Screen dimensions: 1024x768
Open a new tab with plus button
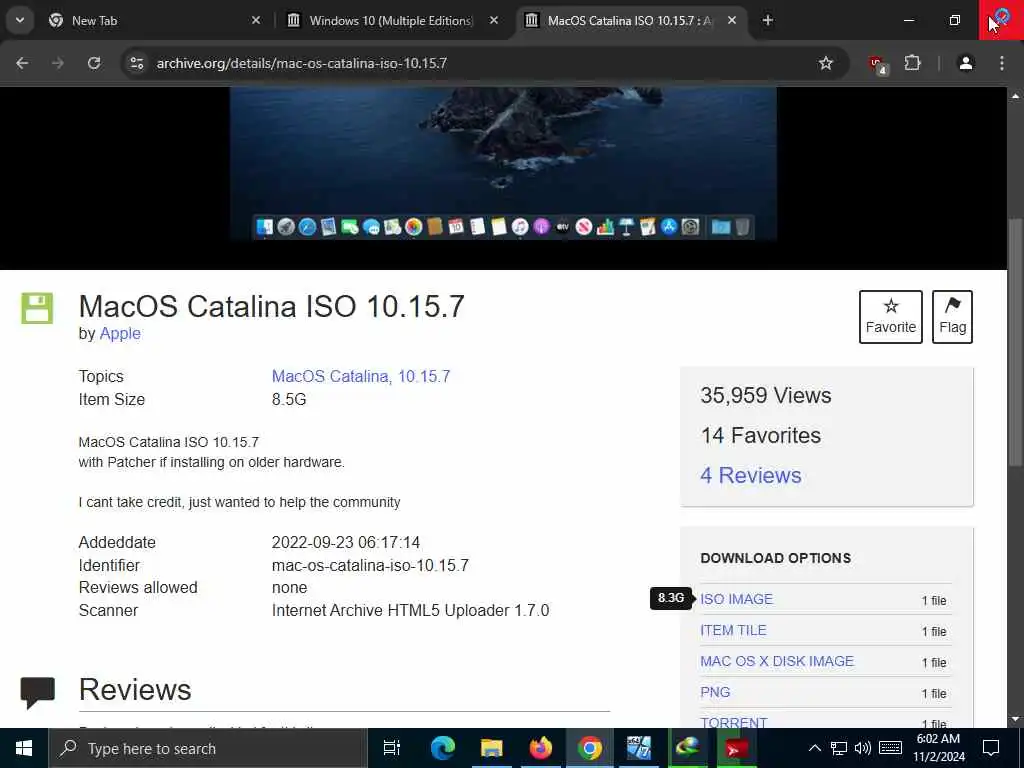click(768, 20)
